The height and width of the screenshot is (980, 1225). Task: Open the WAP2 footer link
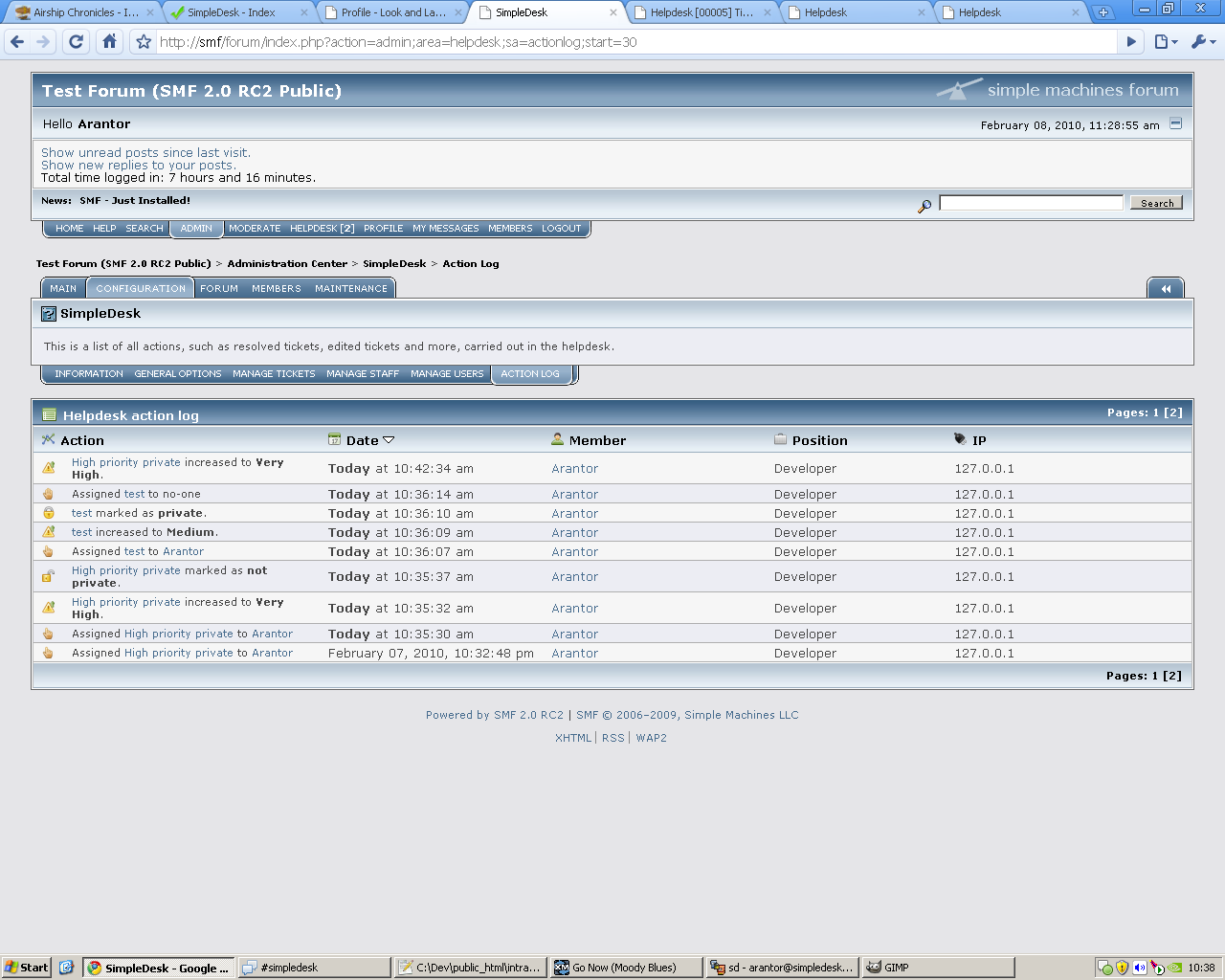coord(652,738)
